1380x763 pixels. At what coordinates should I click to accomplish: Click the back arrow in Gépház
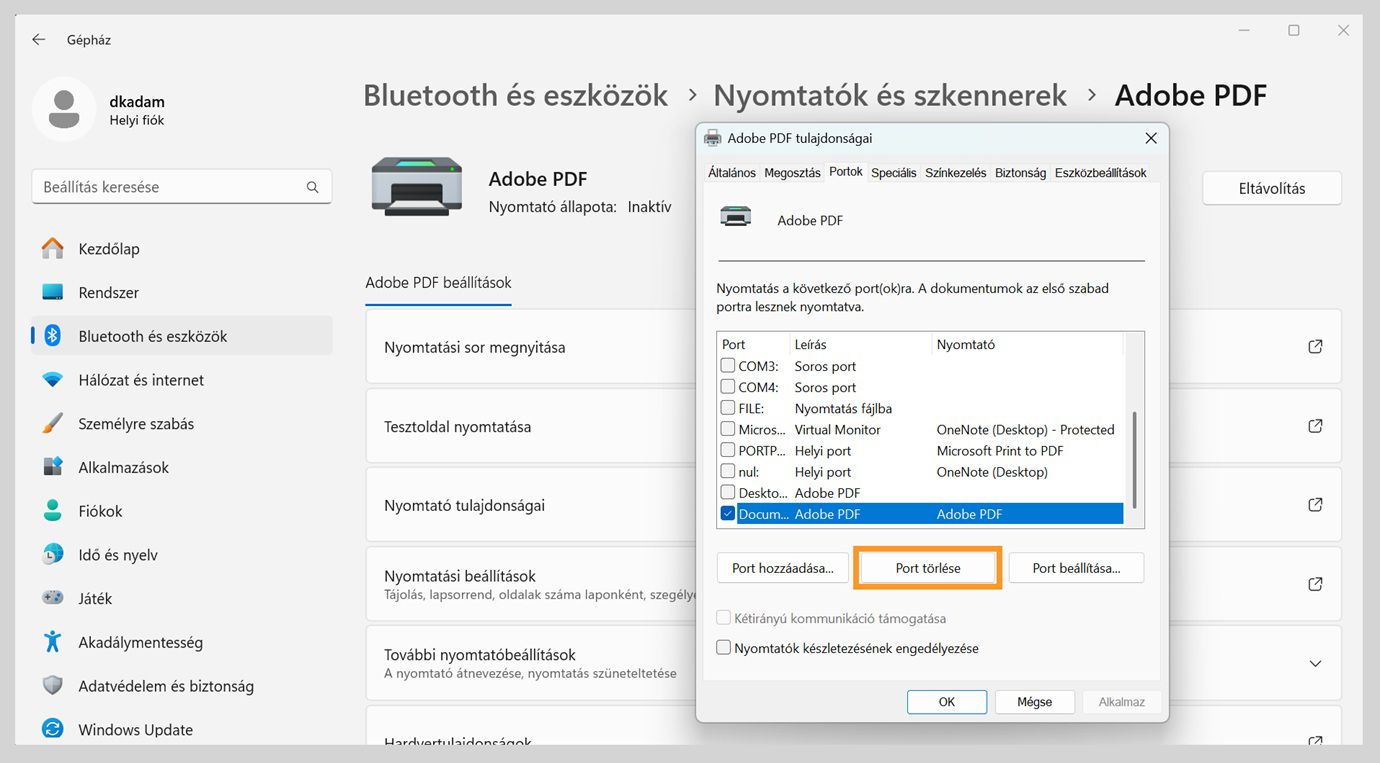pyautogui.click(x=38, y=39)
